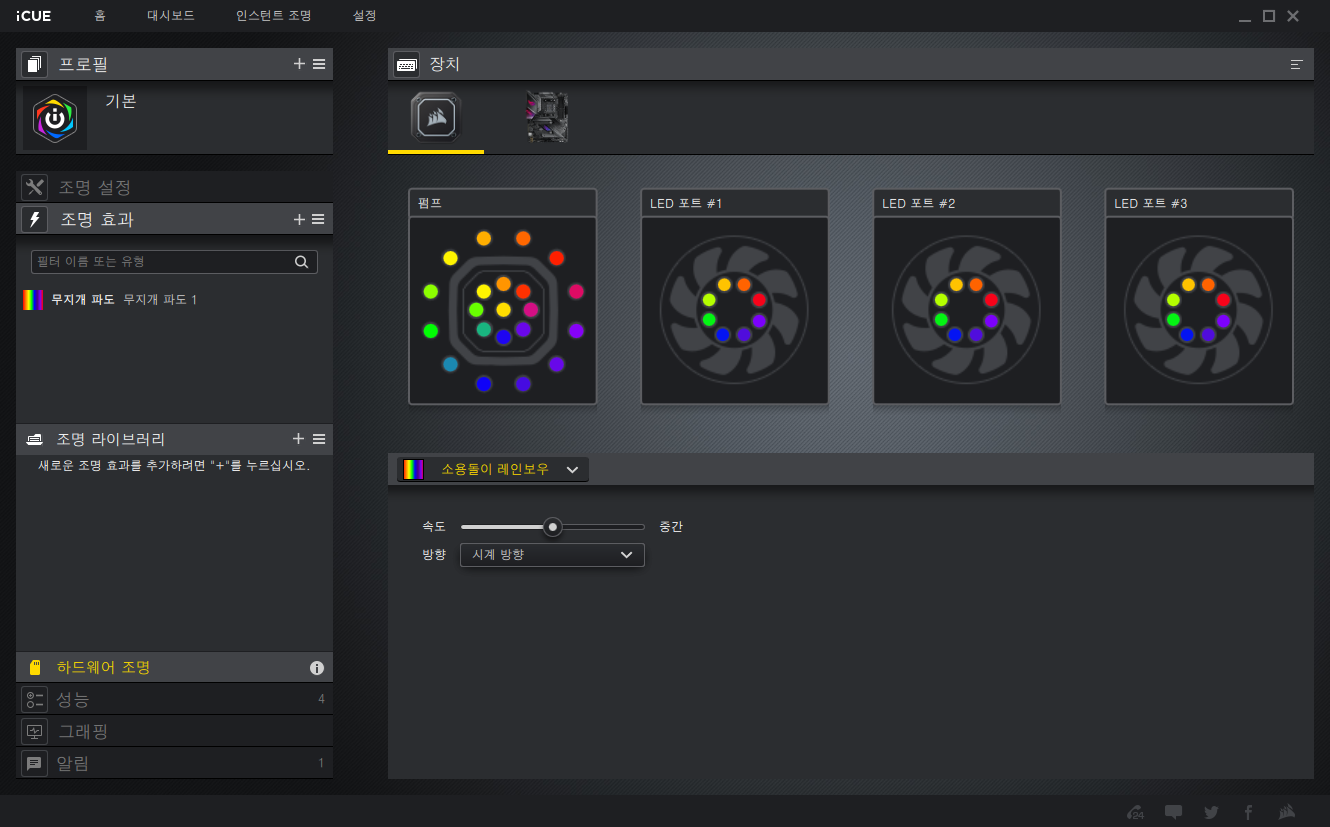Click the 프로필 panel header icon
The height and width of the screenshot is (827, 1330).
pos(34,65)
